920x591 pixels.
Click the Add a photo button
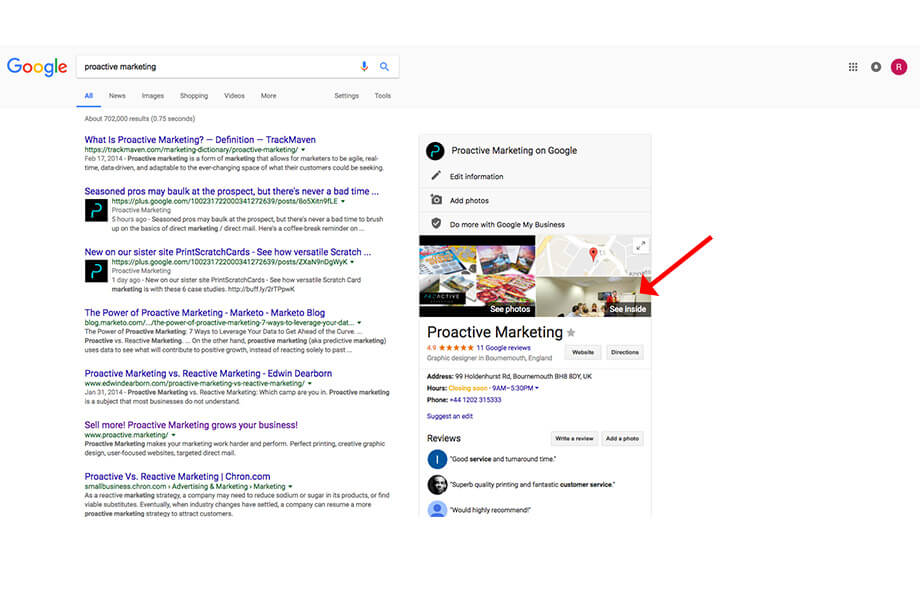pyautogui.click(x=623, y=438)
